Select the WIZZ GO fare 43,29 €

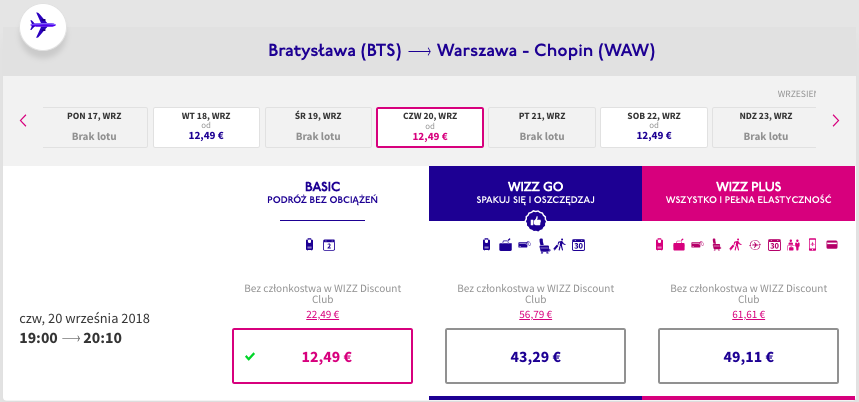pyautogui.click(x=535, y=356)
